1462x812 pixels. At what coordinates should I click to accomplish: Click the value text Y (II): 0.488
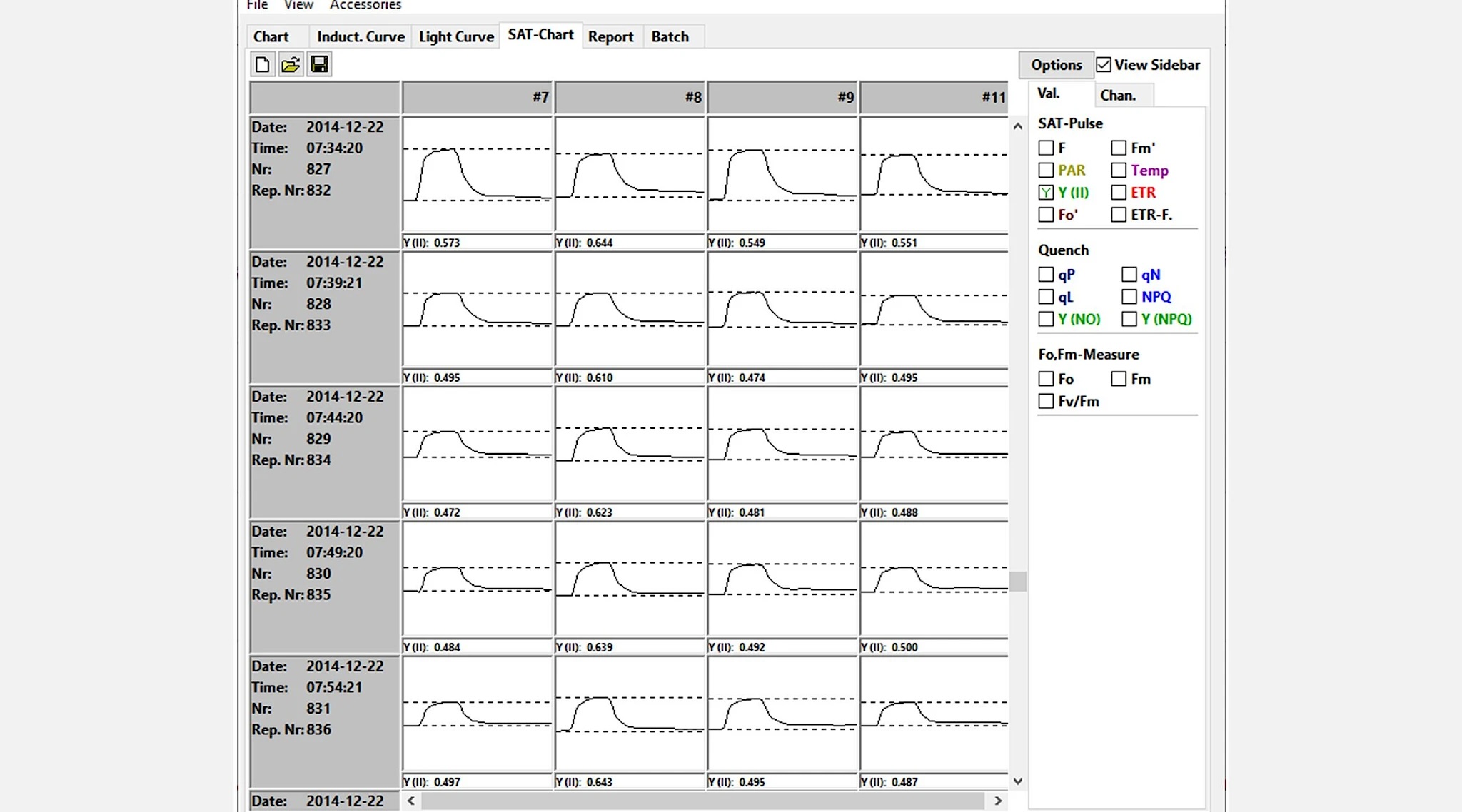tap(889, 512)
